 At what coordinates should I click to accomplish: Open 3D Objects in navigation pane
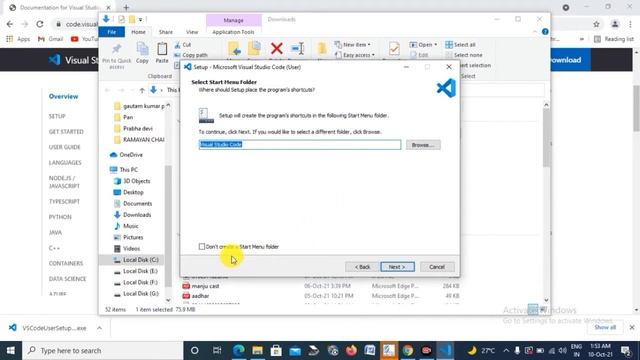(x=132, y=181)
